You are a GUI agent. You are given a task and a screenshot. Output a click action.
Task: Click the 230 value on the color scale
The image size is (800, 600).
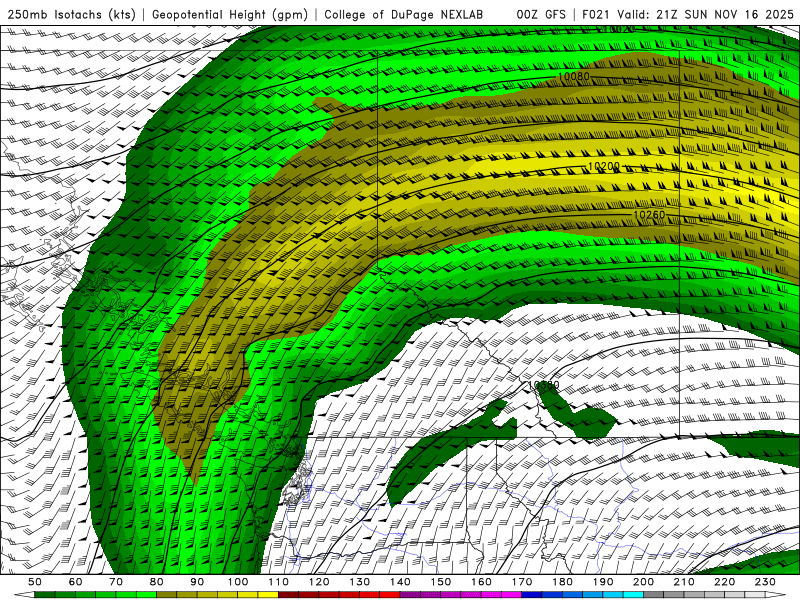click(x=765, y=582)
